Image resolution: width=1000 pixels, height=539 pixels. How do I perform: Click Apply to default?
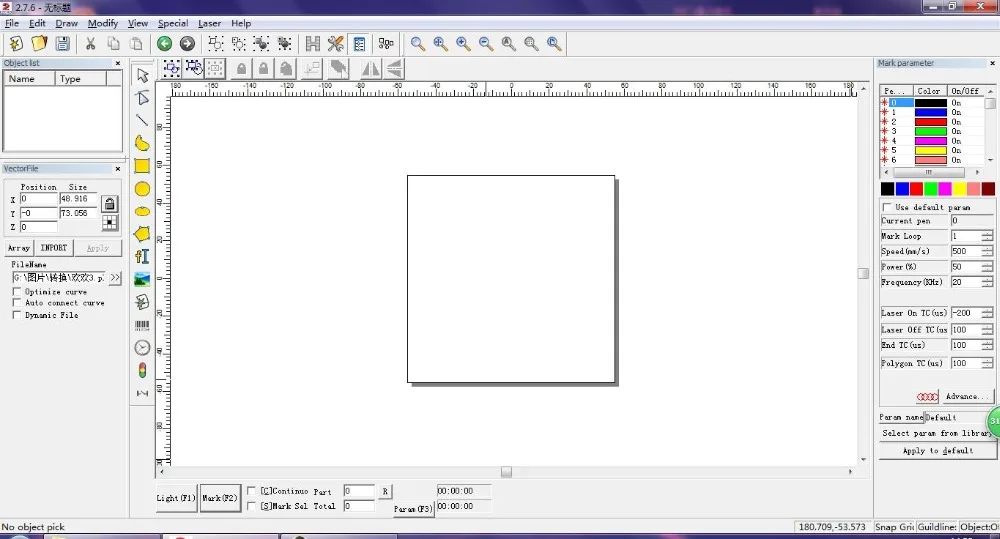tap(938, 450)
